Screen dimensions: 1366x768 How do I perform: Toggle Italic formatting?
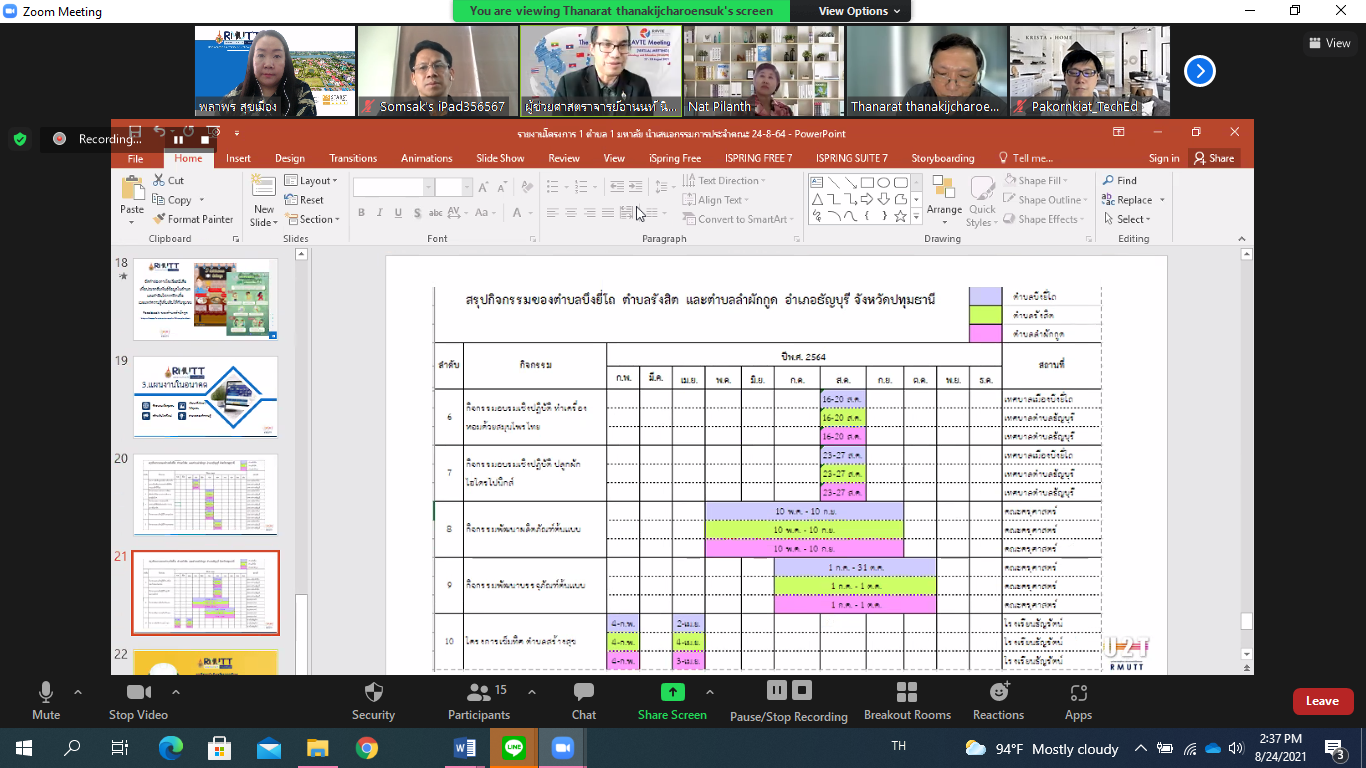click(x=380, y=212)
